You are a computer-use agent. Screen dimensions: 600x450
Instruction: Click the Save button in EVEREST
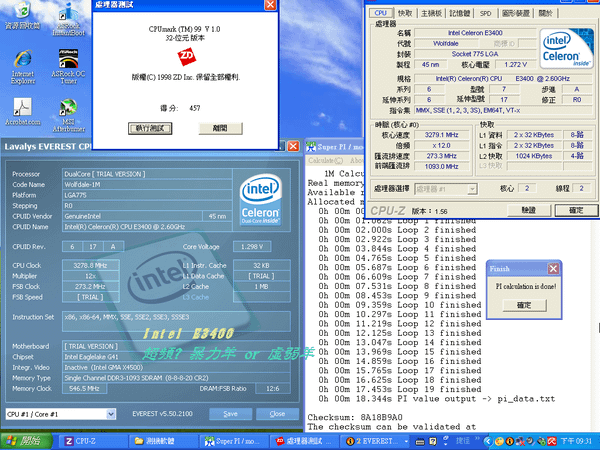[230, 414]
